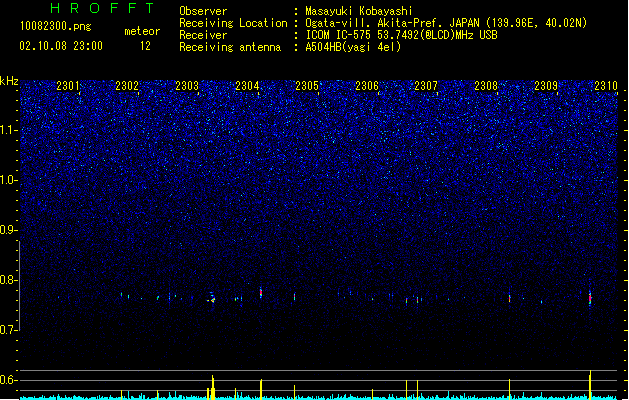
Task: Click the 2308 time marker
Action: pyautogui.click(x=486, y=86)
